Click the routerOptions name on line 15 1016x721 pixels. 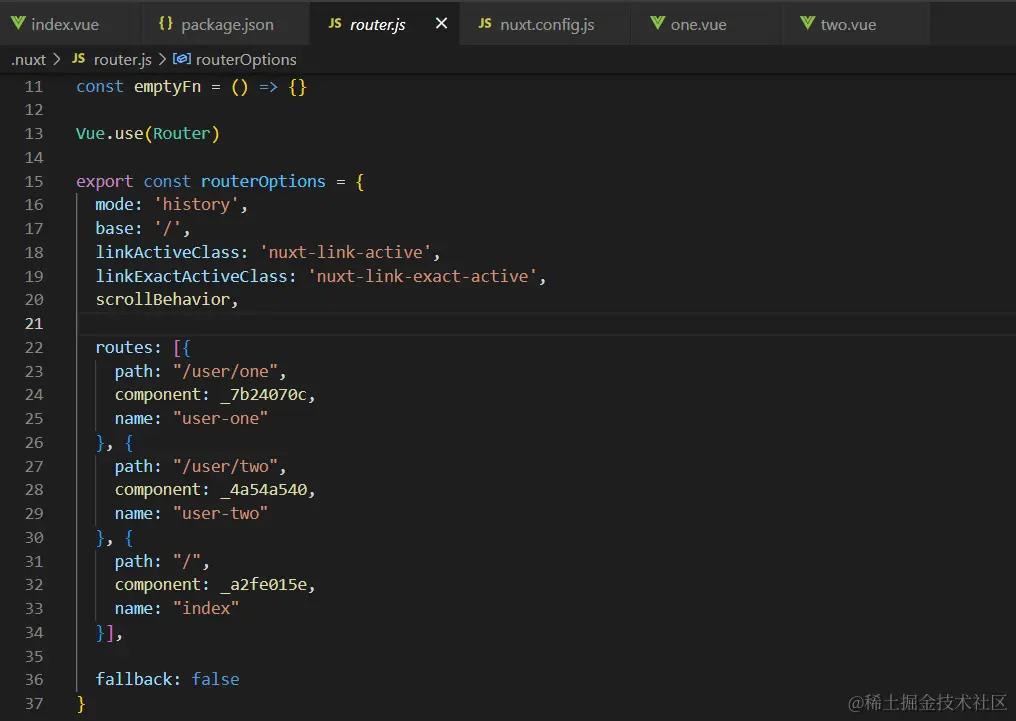263,181
